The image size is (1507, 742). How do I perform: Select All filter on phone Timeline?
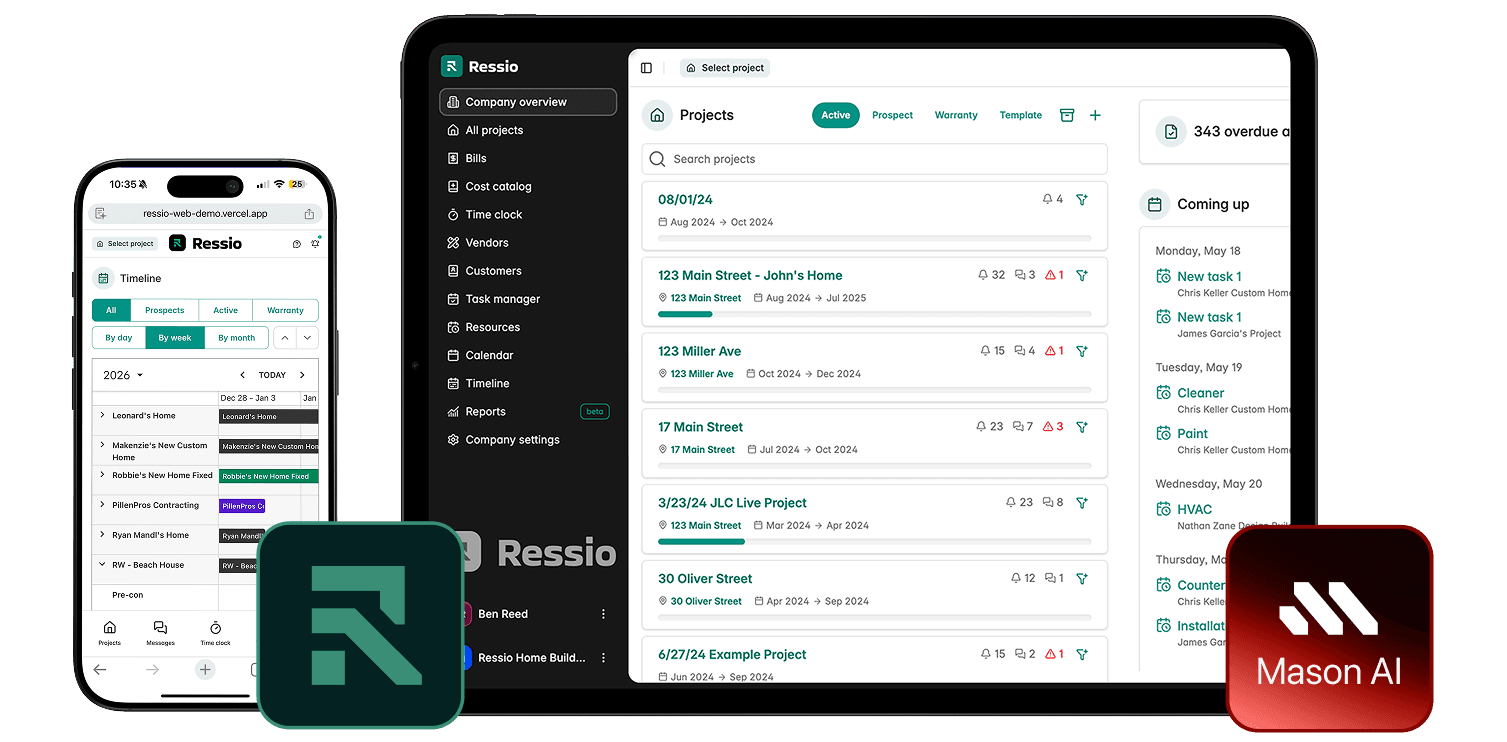(111, 310)
